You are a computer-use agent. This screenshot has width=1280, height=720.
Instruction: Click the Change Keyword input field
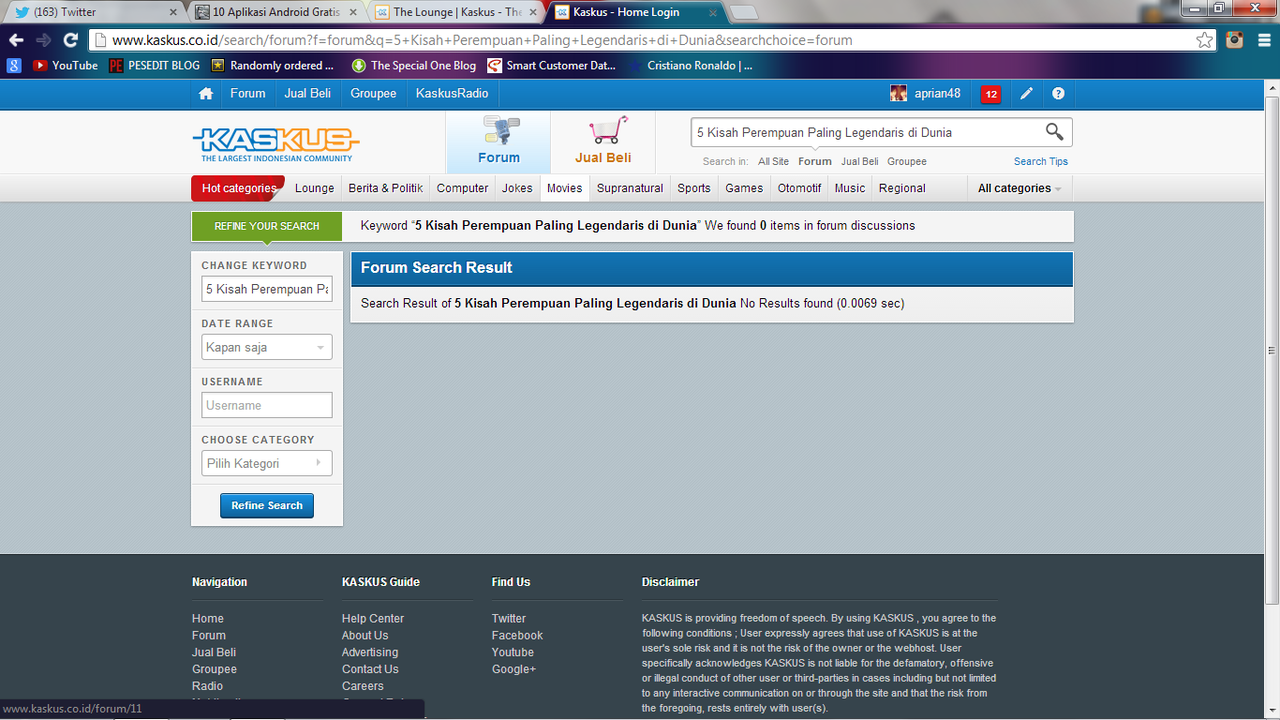pos(267,289)
